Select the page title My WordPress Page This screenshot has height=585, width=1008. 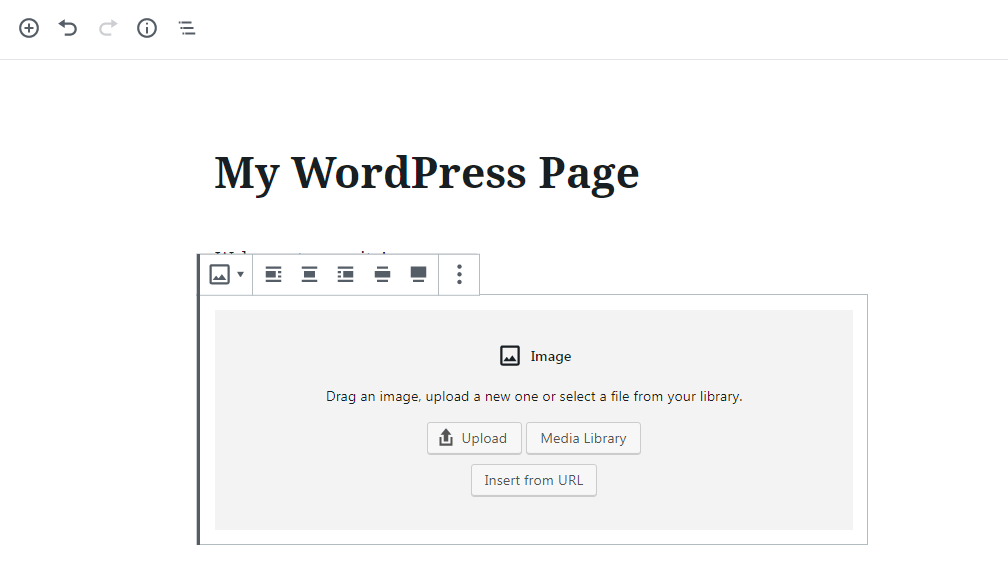point(425,172)
